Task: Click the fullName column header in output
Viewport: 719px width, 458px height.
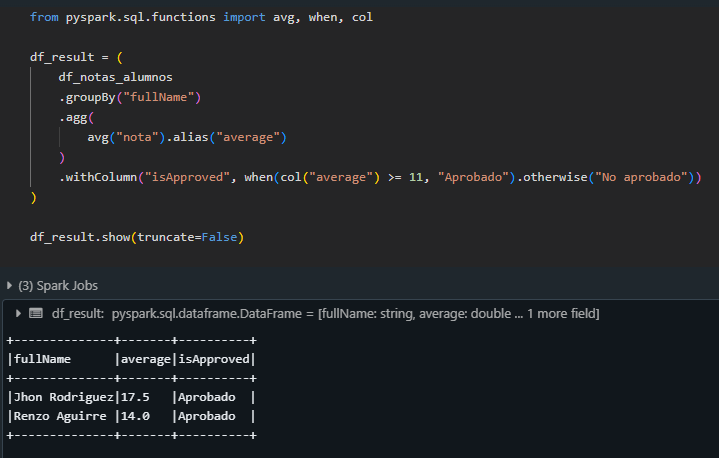Action: pos(42,359)
